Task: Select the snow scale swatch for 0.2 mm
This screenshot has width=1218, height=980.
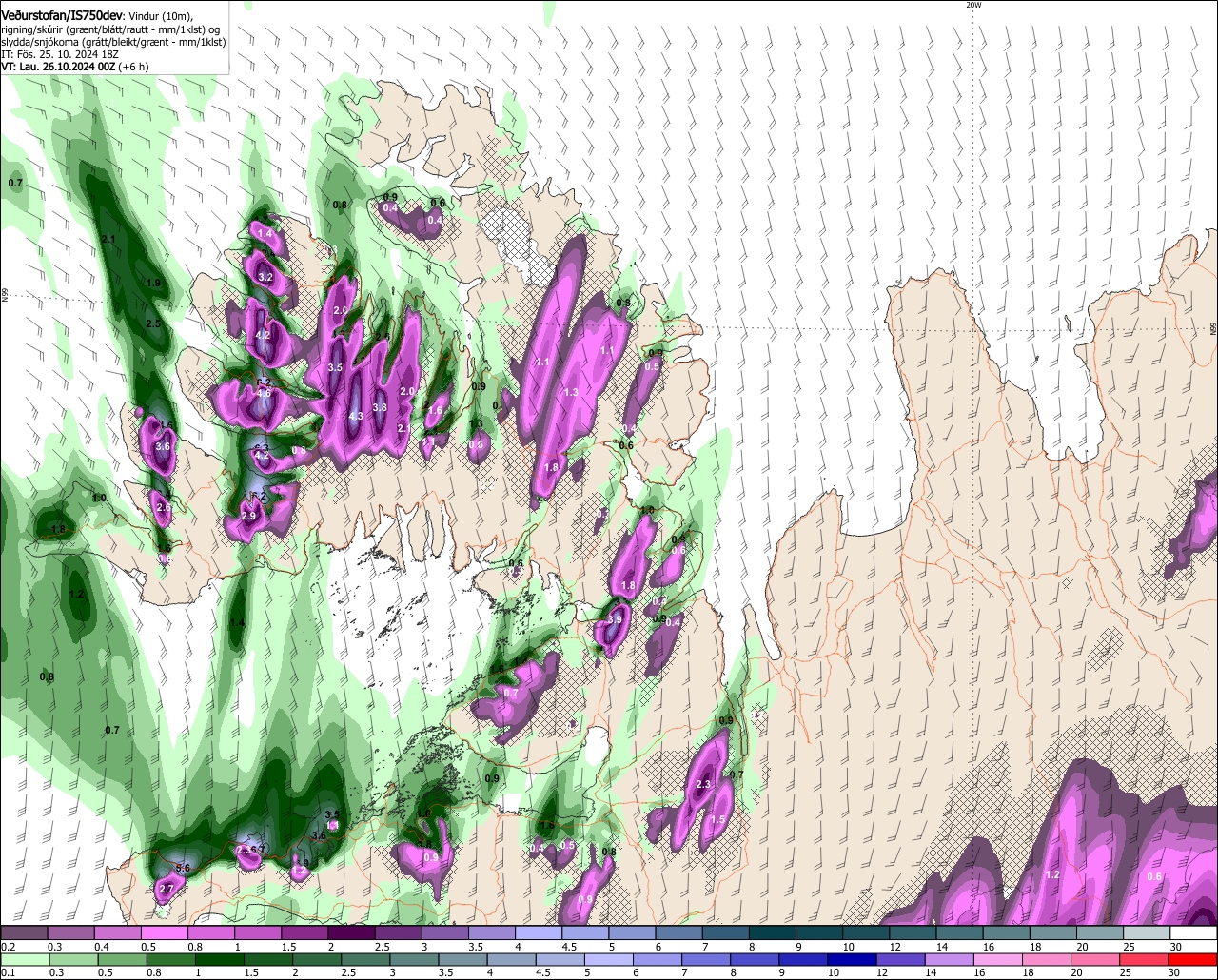Action: [x=24, y=933]
